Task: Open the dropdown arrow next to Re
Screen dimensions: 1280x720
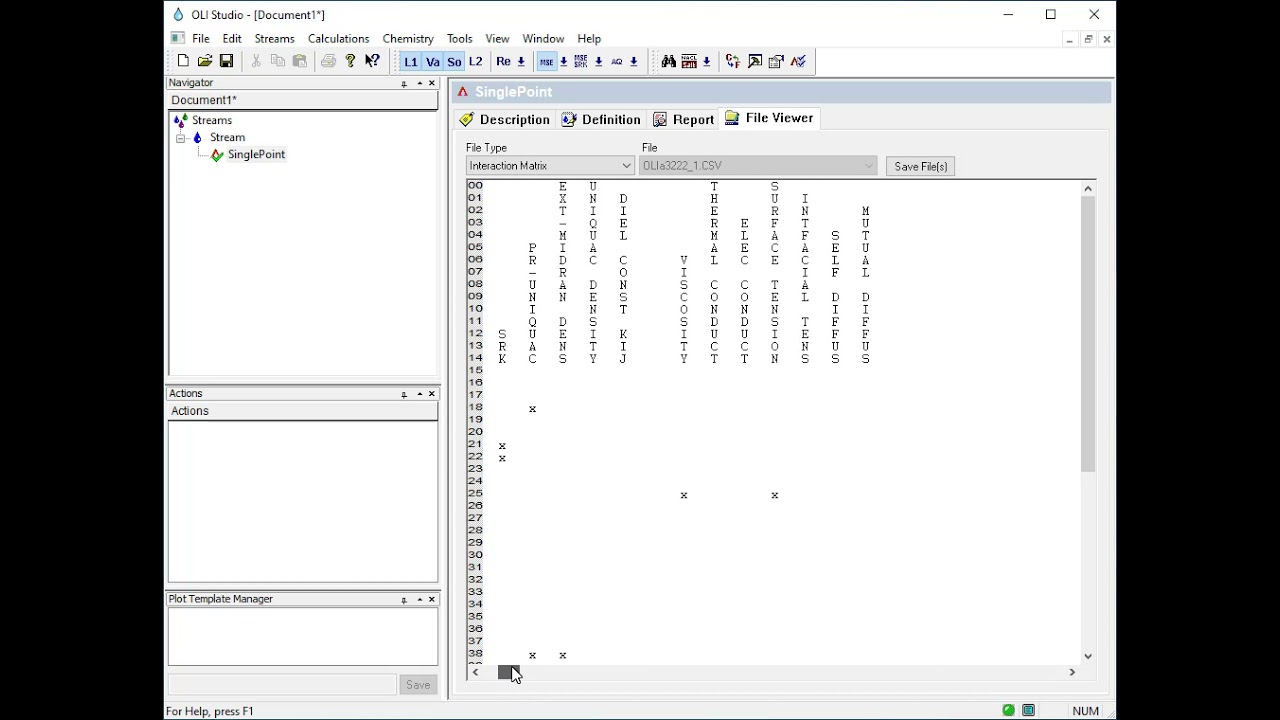Action: (x=521, y=62)
